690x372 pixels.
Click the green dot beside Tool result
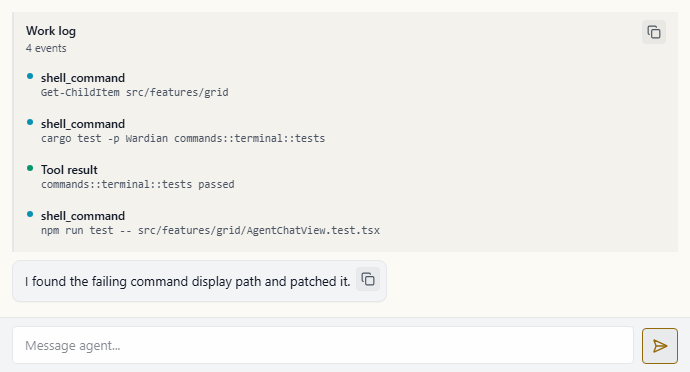tap(30, 168)
